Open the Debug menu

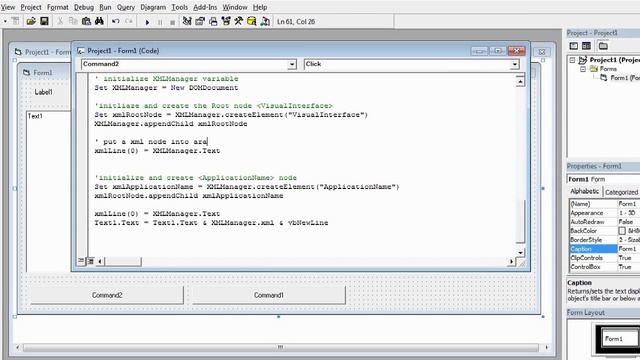coord(84,7)
